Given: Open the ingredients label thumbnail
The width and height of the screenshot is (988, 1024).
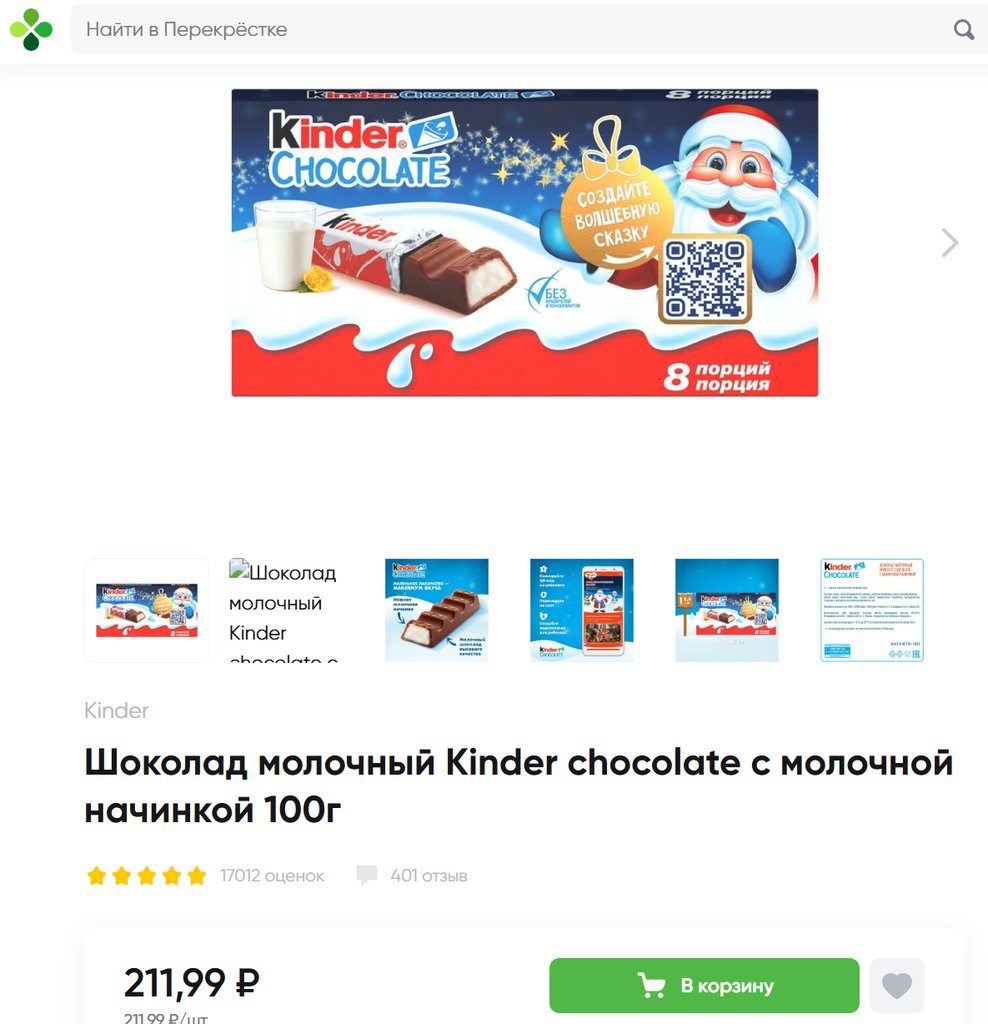Looking at the screenshot, I should 872,610.
